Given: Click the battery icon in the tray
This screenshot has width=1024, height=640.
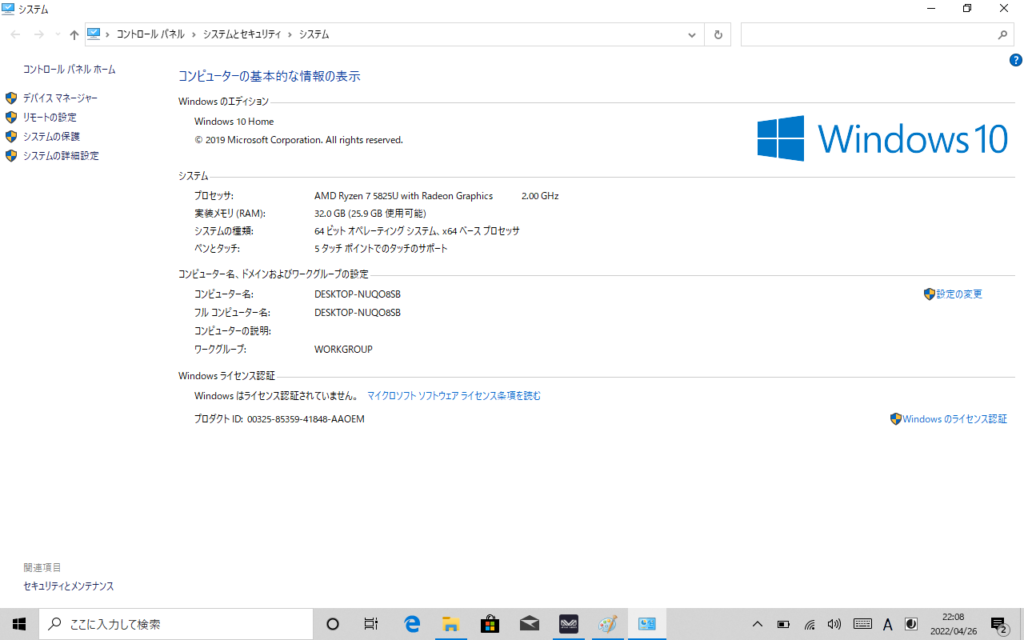Looking at the screenshot, I should click(783, 624).
